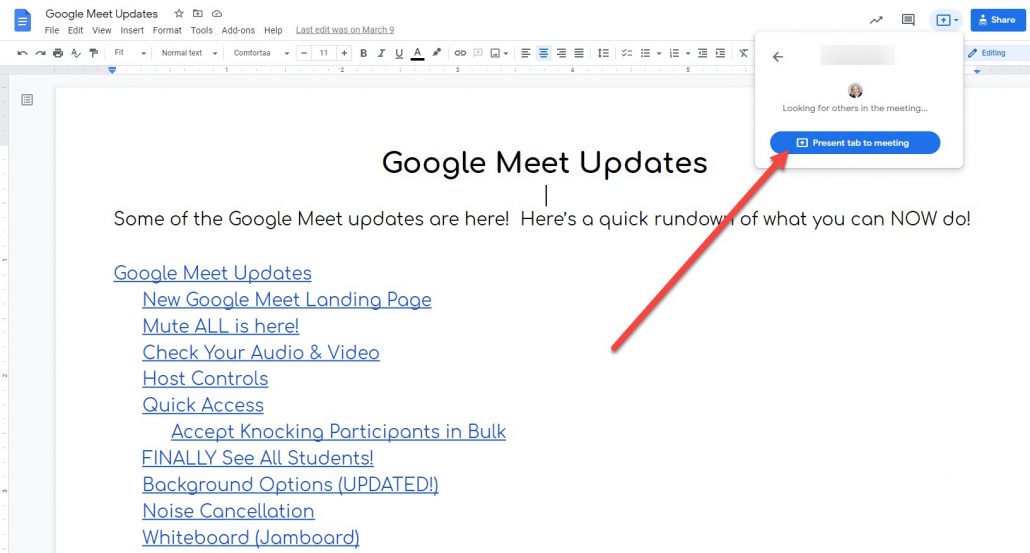Viewport: 1030px width, 553px height.
Task: Go back in the Meet popup
Action: coord(778,57)
